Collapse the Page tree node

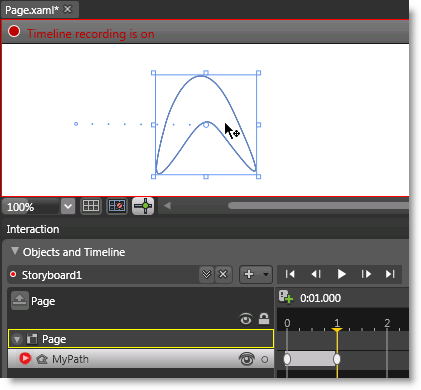[x=17, y=339]
